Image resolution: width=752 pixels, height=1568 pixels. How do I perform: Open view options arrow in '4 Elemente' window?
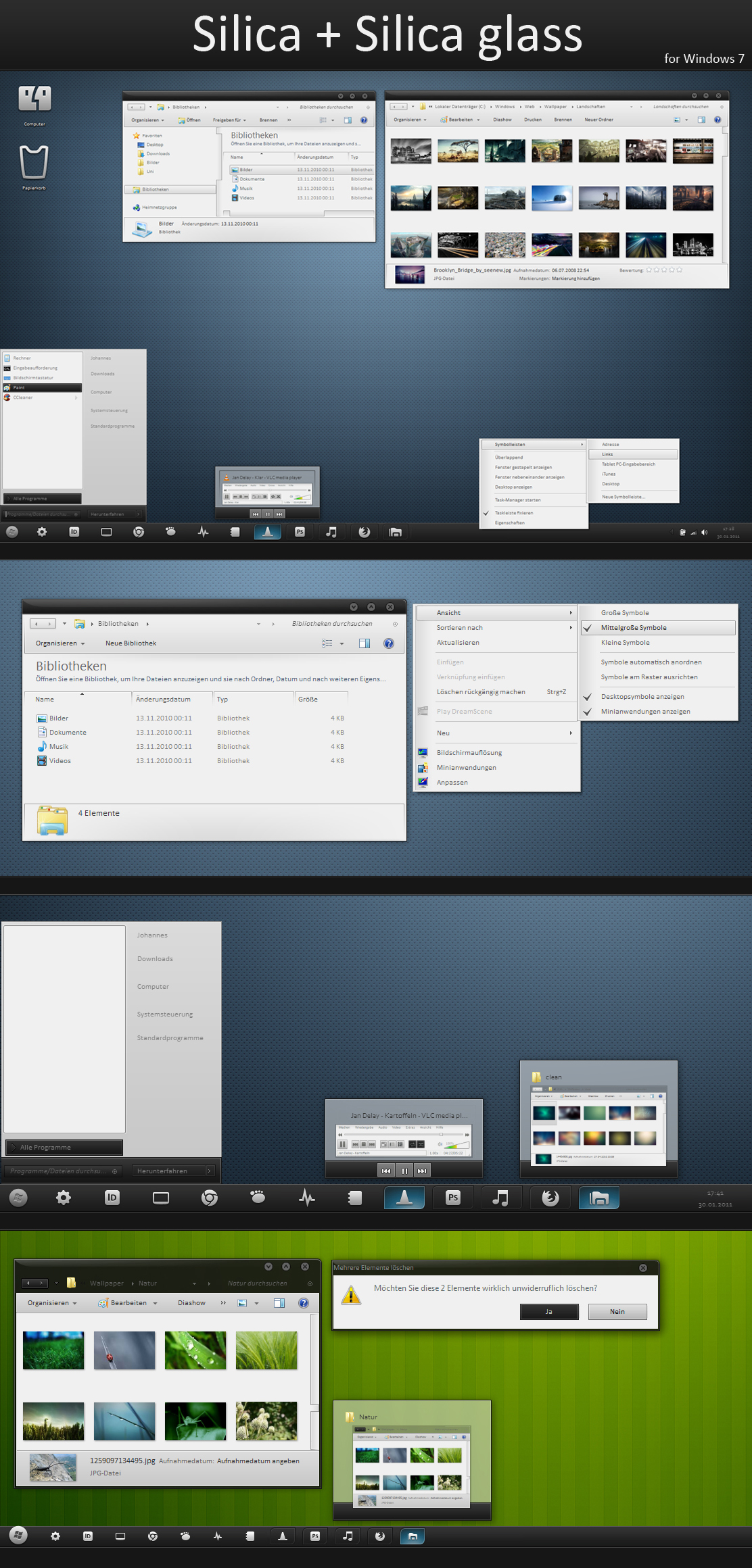click(342, 643)
